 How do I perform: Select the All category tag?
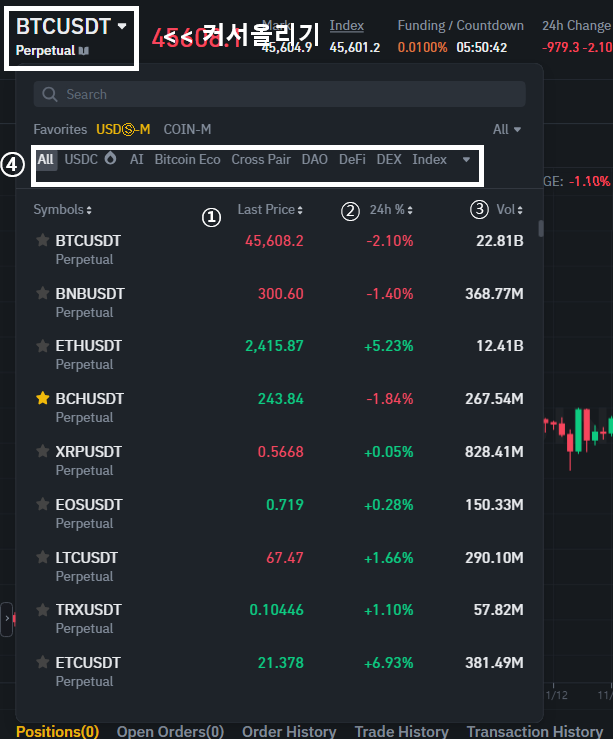coord(46,159)
